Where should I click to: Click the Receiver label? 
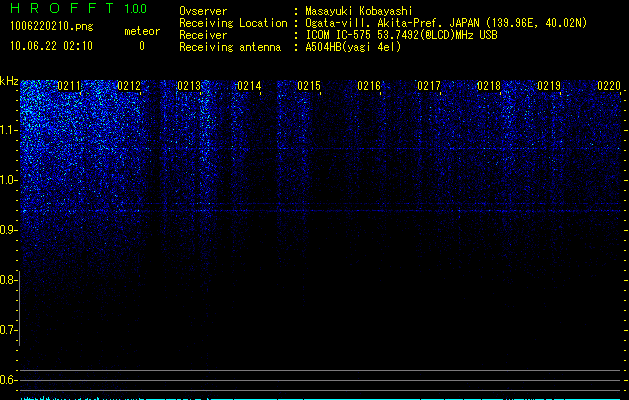click(x=203, y=35)
